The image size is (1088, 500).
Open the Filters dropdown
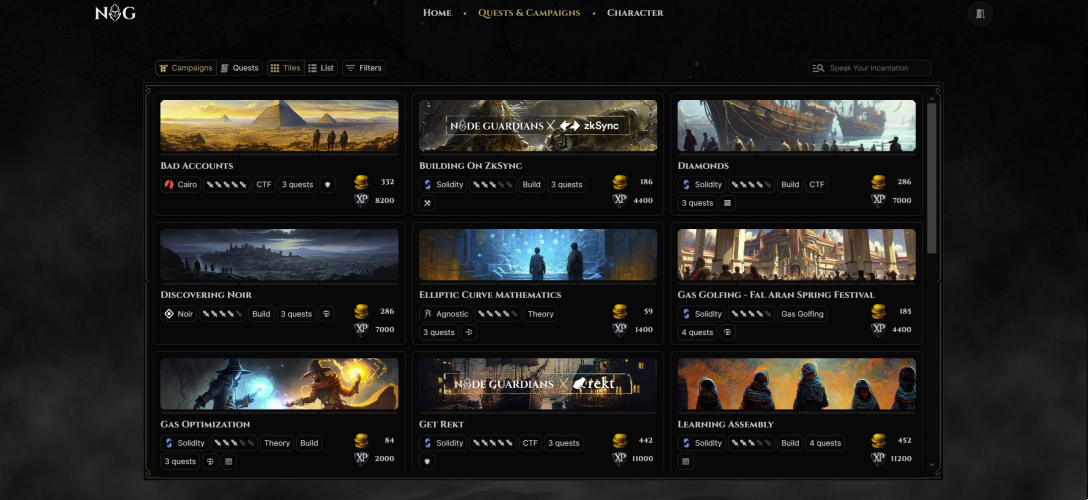pyautogui.click(x=364, y=68)
